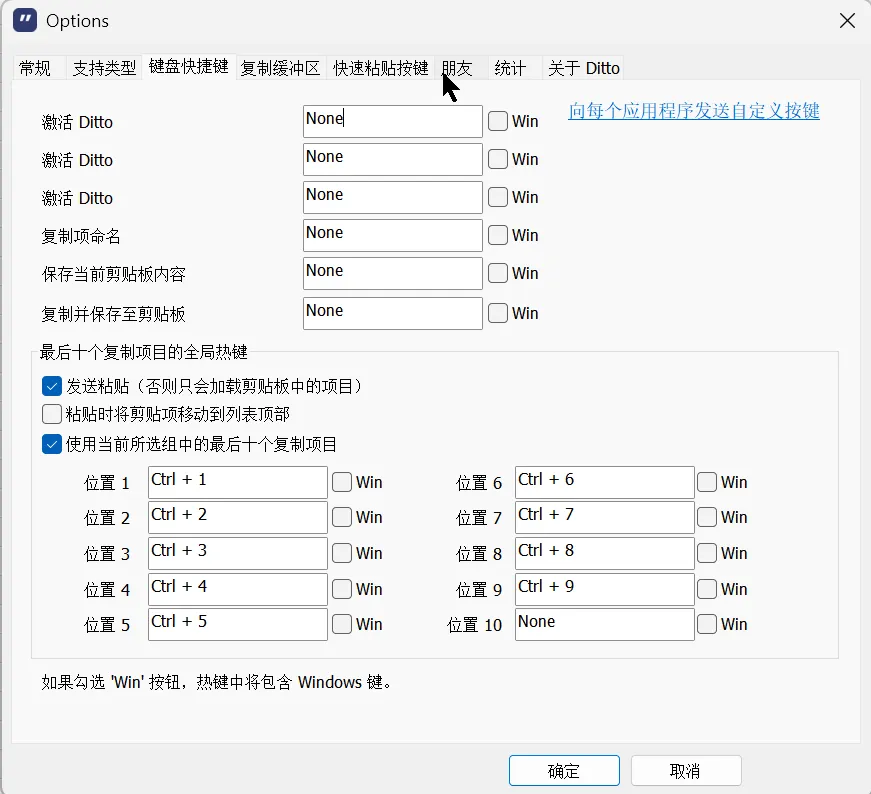Click the Ditto app icon in title bar
871x794 pixels.
point(25,21)
